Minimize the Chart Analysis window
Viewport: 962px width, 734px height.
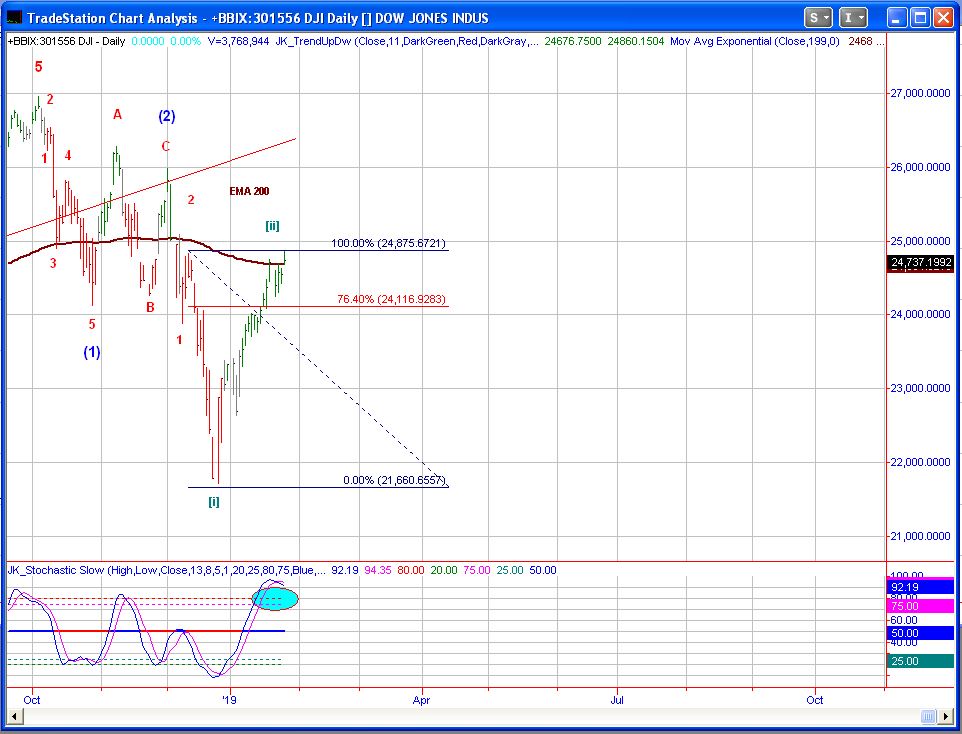(x=897, y=18)
